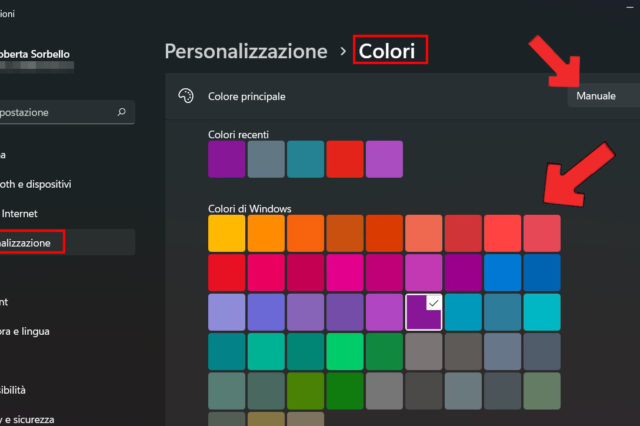This screenshot has height=426, width=640.
Task: Click the palette icon beside Colore principale
Action: pyautogui.click(x=184, y=97)
